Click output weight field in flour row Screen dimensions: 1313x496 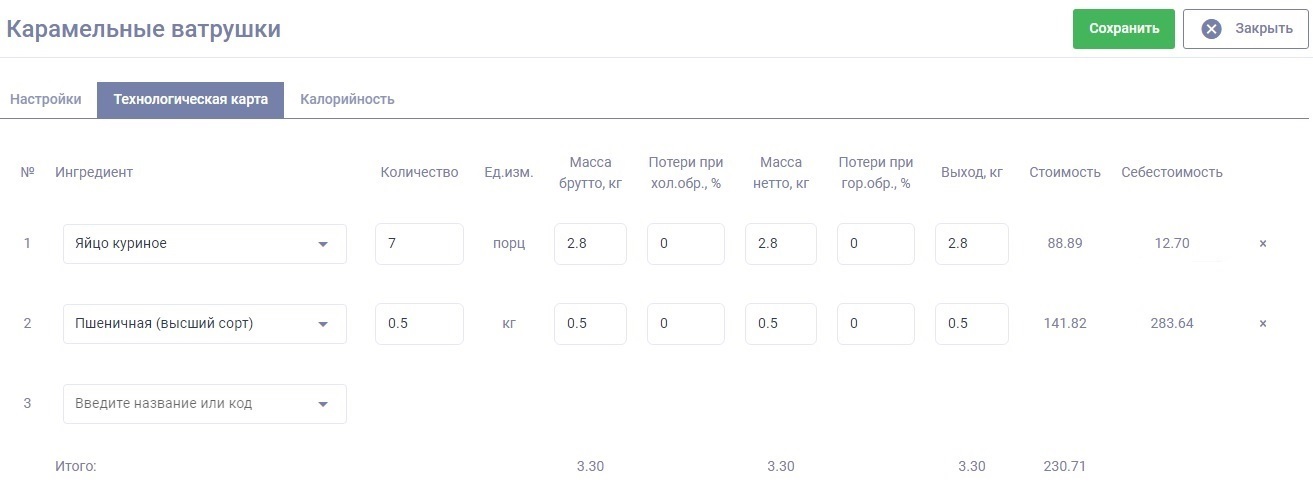pos(971,324)
